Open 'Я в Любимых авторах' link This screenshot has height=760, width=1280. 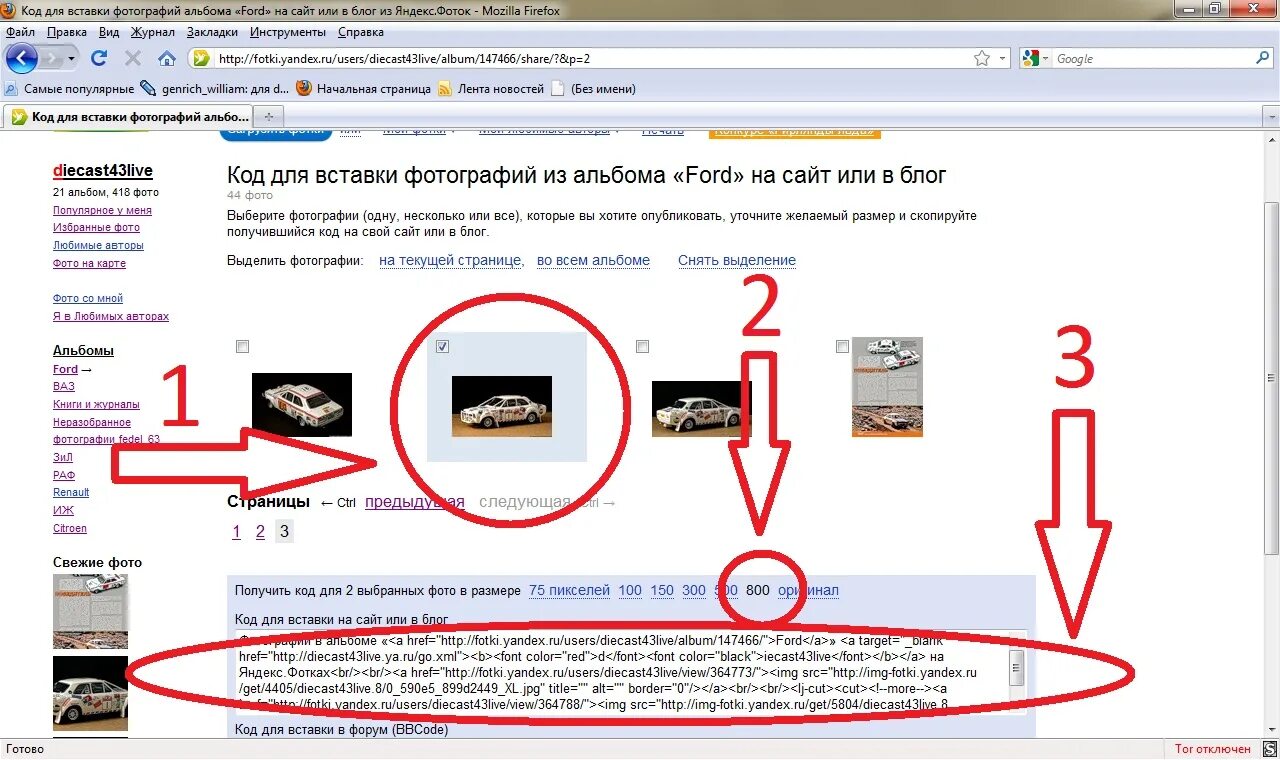click(111, 317)
